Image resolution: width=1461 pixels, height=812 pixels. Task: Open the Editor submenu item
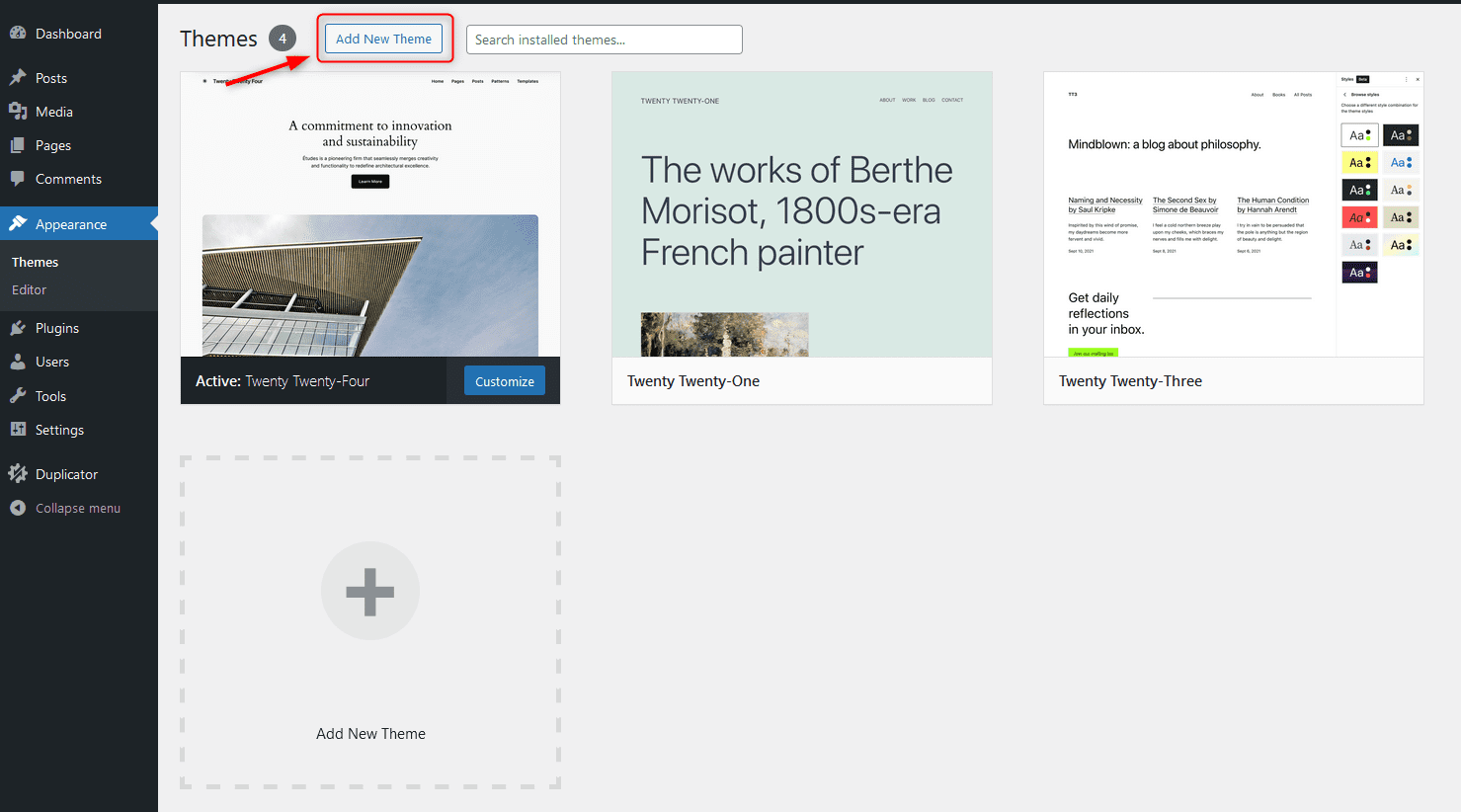[30, 289]
